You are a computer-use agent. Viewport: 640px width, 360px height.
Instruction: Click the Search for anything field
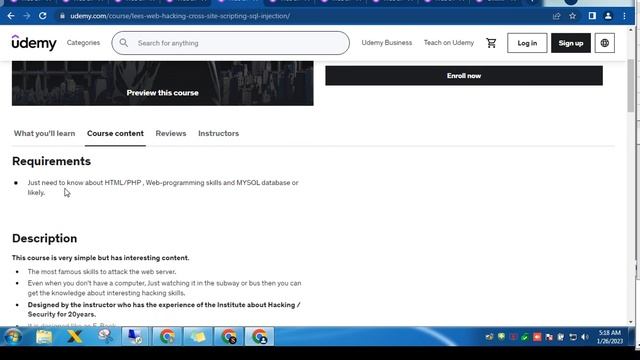(231, 43)
